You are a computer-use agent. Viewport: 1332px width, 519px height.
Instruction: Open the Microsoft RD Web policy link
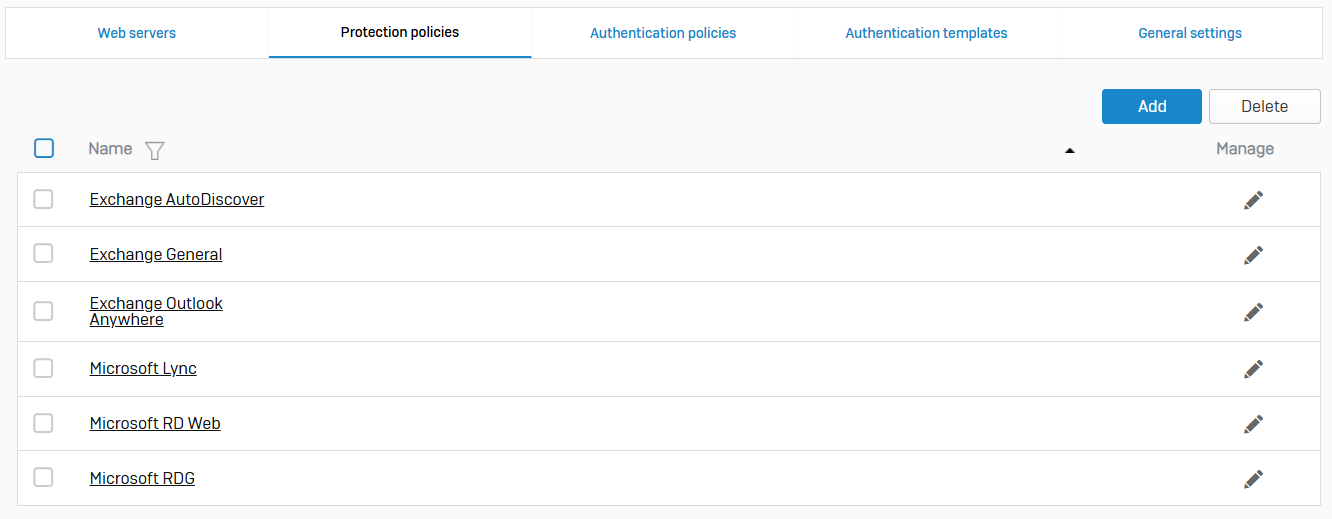click(x=155, y=424)
